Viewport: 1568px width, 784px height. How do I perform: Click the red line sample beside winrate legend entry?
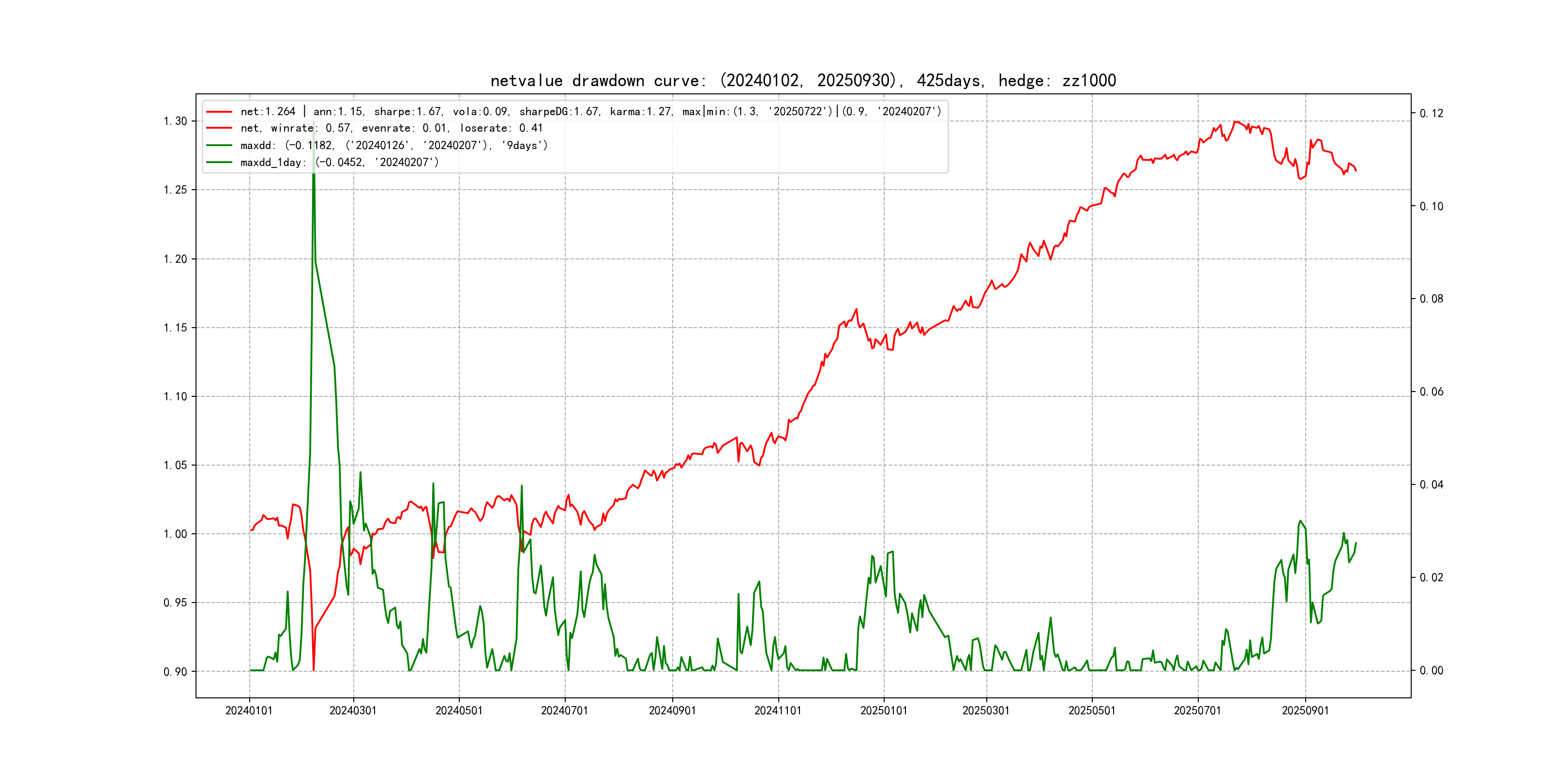(219, 128)
